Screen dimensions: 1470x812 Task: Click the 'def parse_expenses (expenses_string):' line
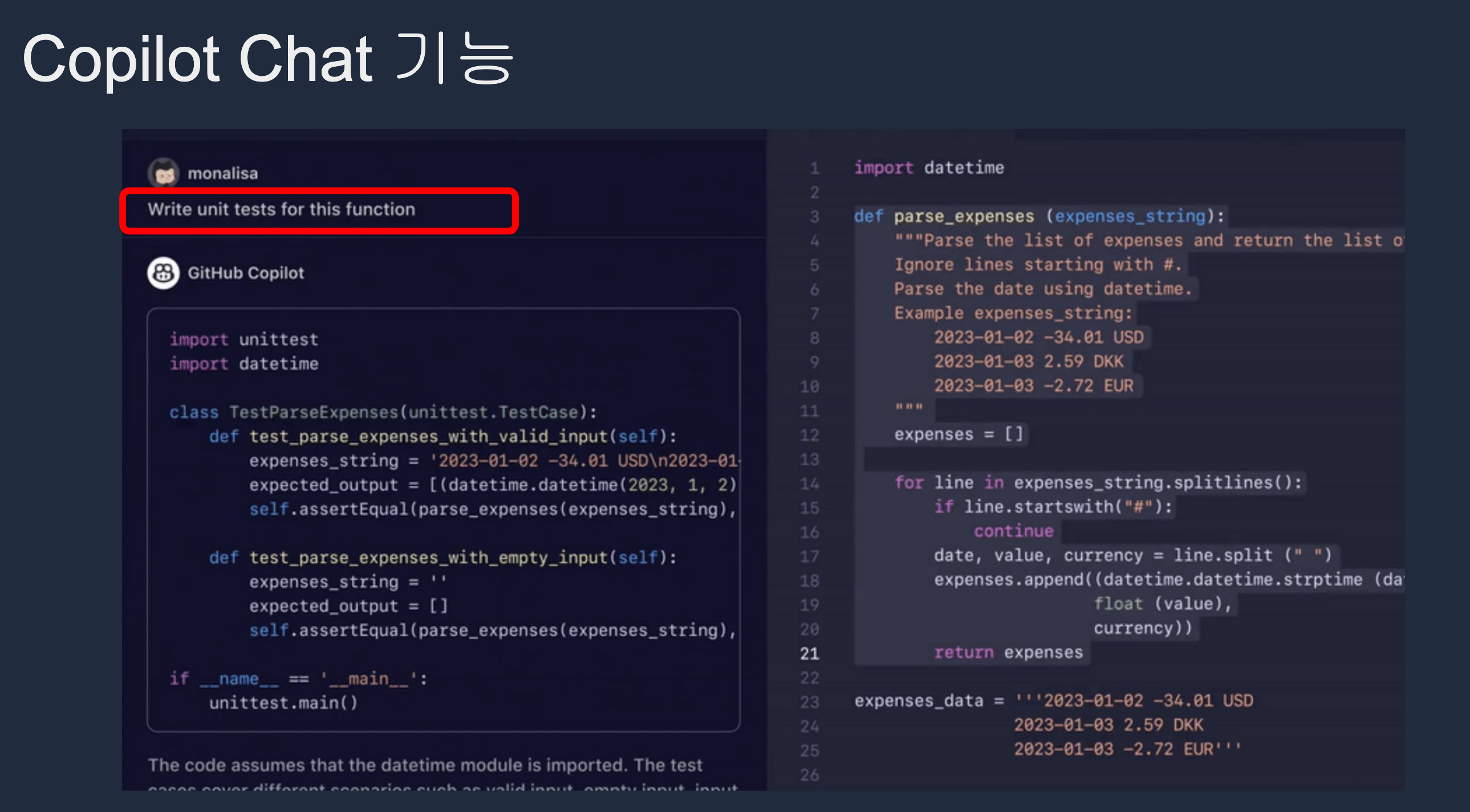pyautogui.click(x=1039, y=216)
